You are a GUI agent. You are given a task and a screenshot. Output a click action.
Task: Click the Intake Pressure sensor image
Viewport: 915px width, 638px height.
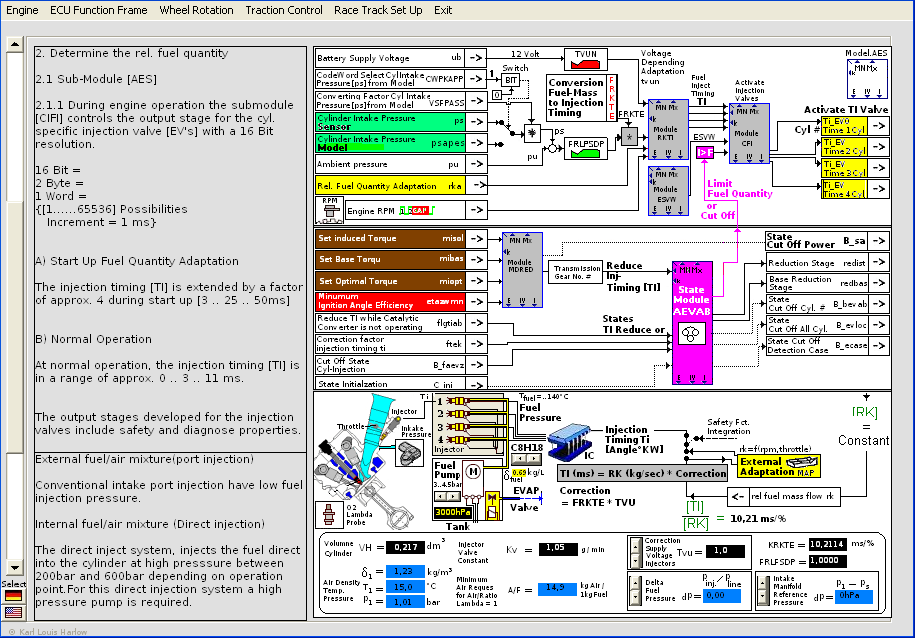[410, 452]
